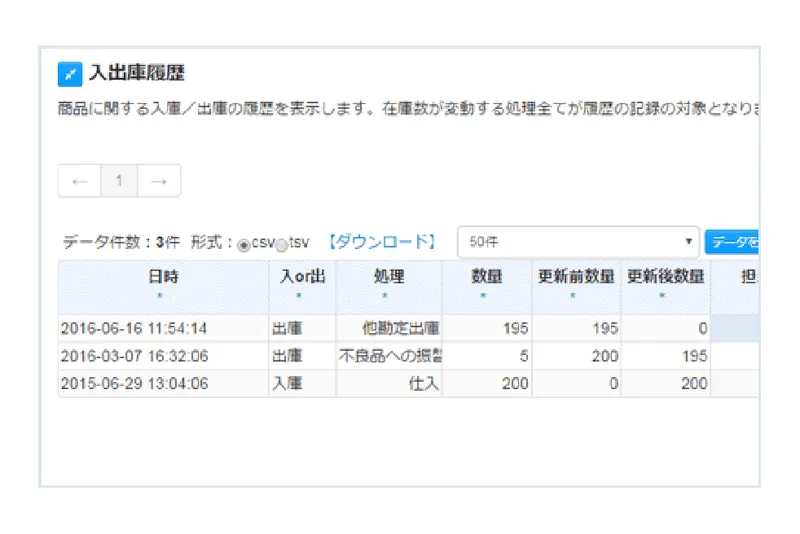Sort by the 入or出 column header
This screenshot has height=534, width=800.
tap(302, 287)
